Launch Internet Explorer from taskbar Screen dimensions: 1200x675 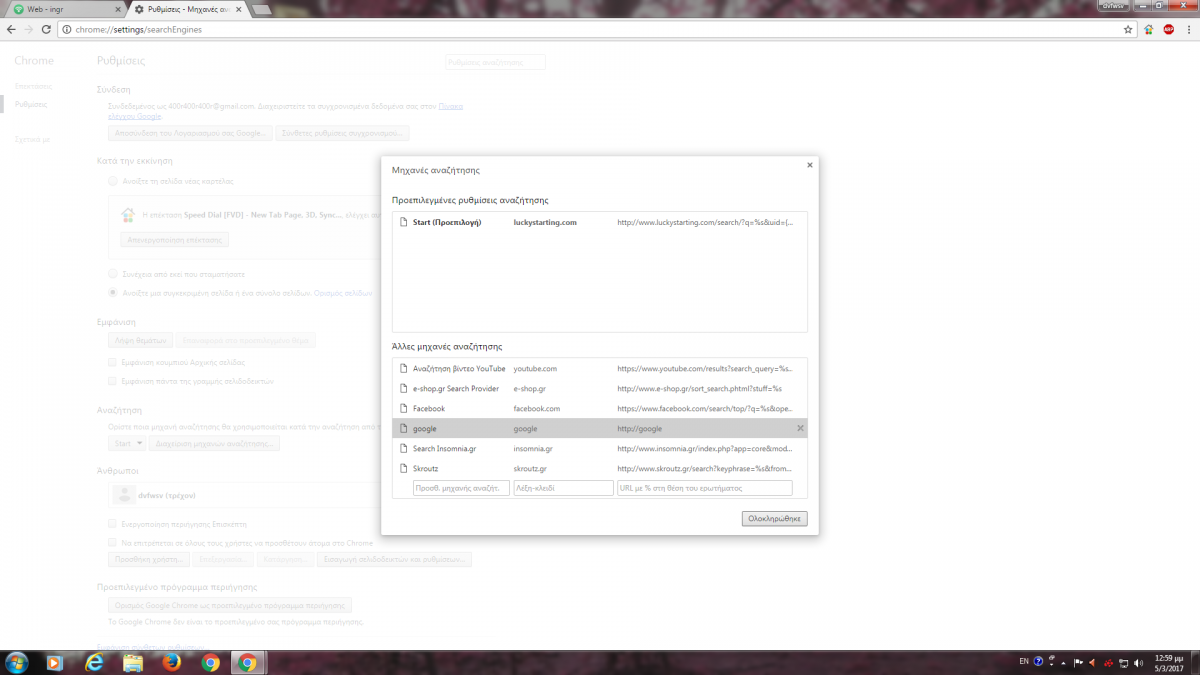[95, 662]
